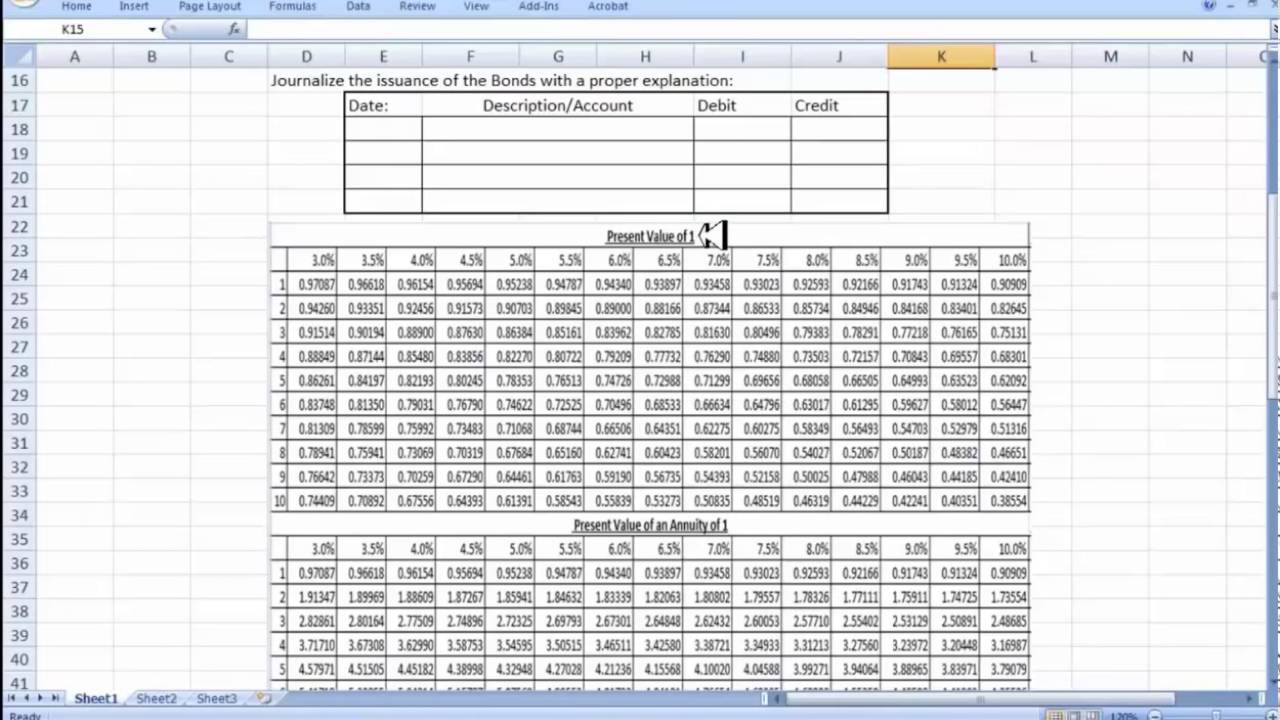Viewport: 1280px width, 720px height.
Task: Select the highlighted column K header
Action: pos(941,57)
